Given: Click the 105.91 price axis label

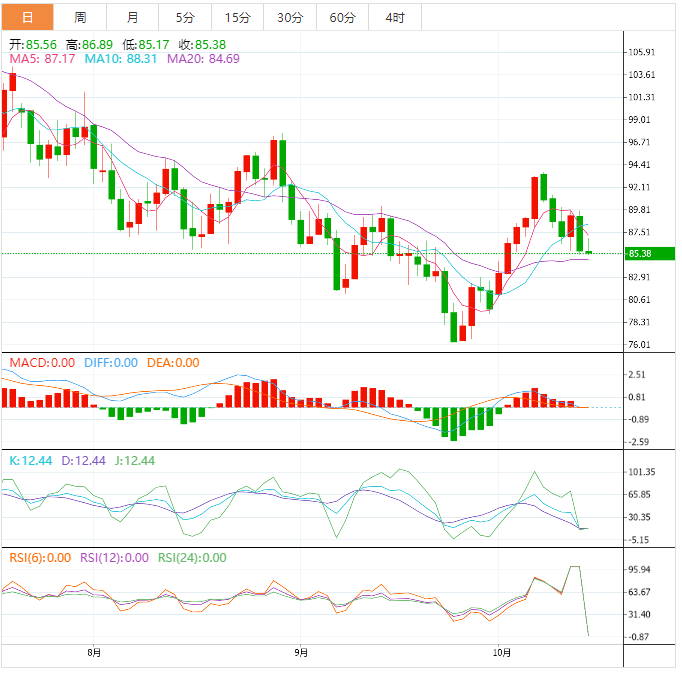Looking at the screenshot, I should pos(642,52).
